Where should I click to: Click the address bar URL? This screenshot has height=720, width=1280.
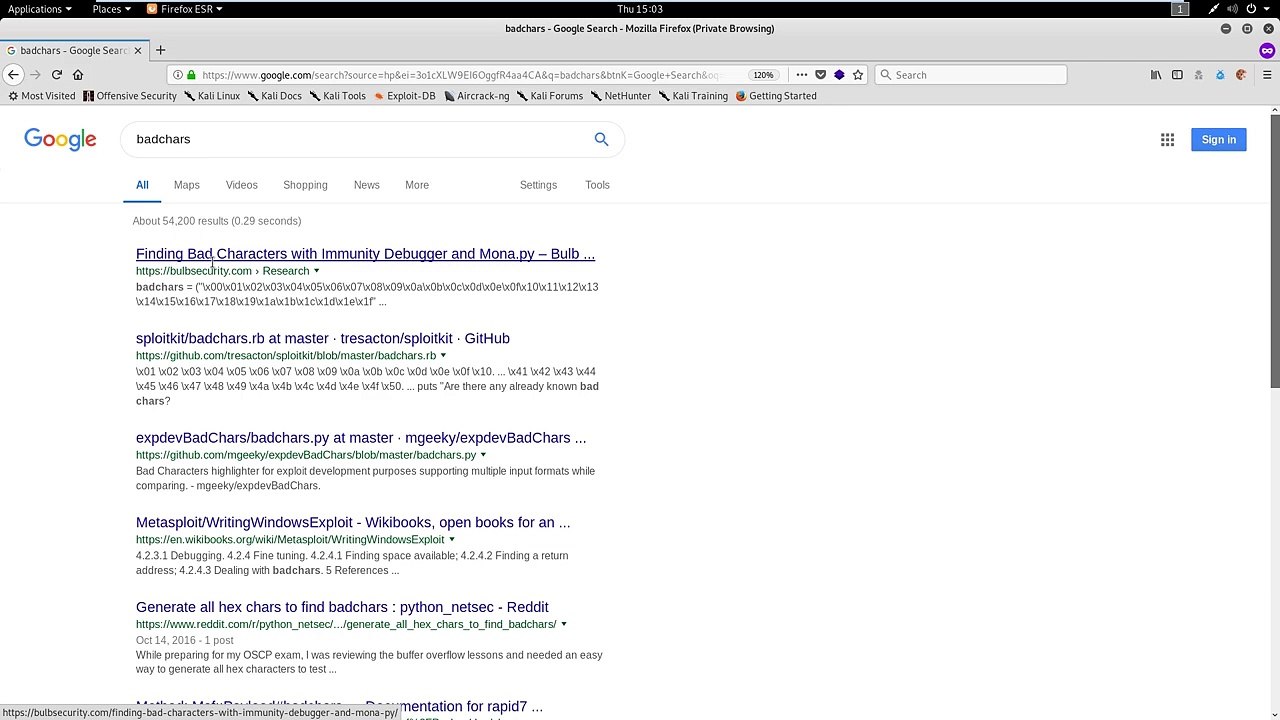click(x=460, y=75)
